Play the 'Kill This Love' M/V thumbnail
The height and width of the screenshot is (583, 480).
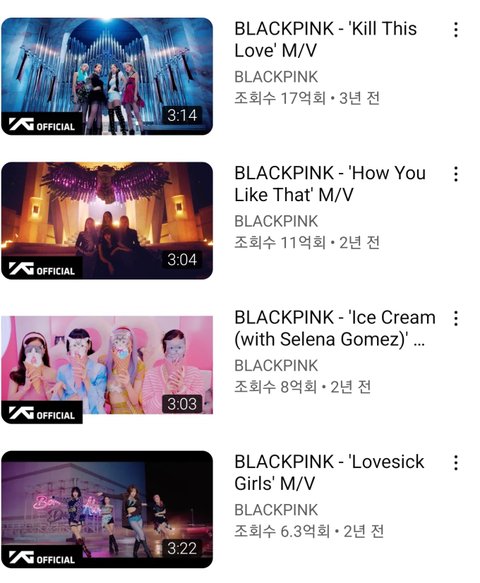tap(107, 76)
